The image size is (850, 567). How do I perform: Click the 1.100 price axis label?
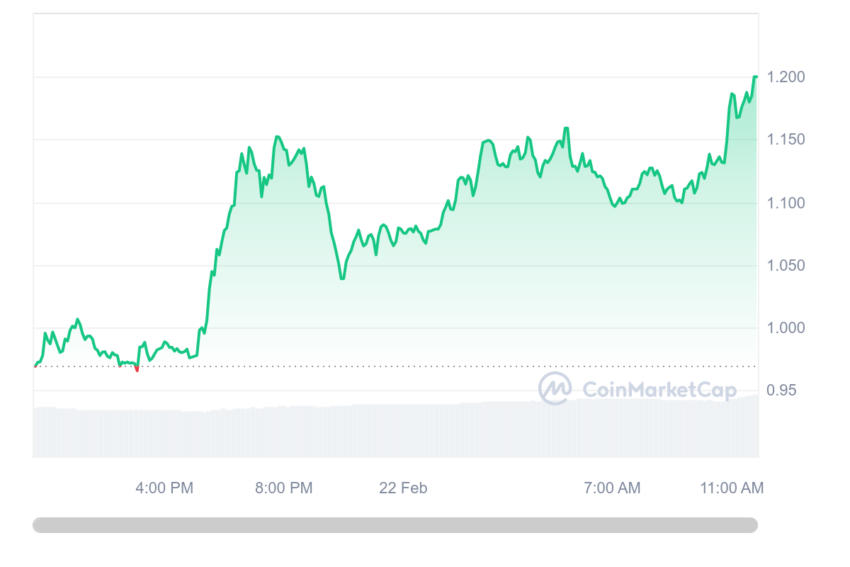pos(786,203)
